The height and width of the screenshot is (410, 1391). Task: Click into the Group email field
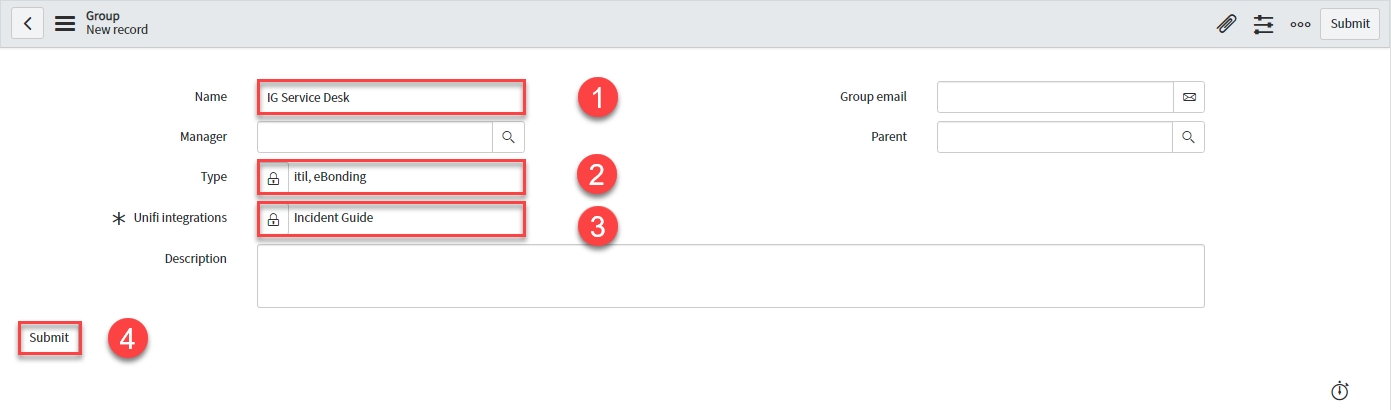pyautogui.click(x=1054, y=97)
